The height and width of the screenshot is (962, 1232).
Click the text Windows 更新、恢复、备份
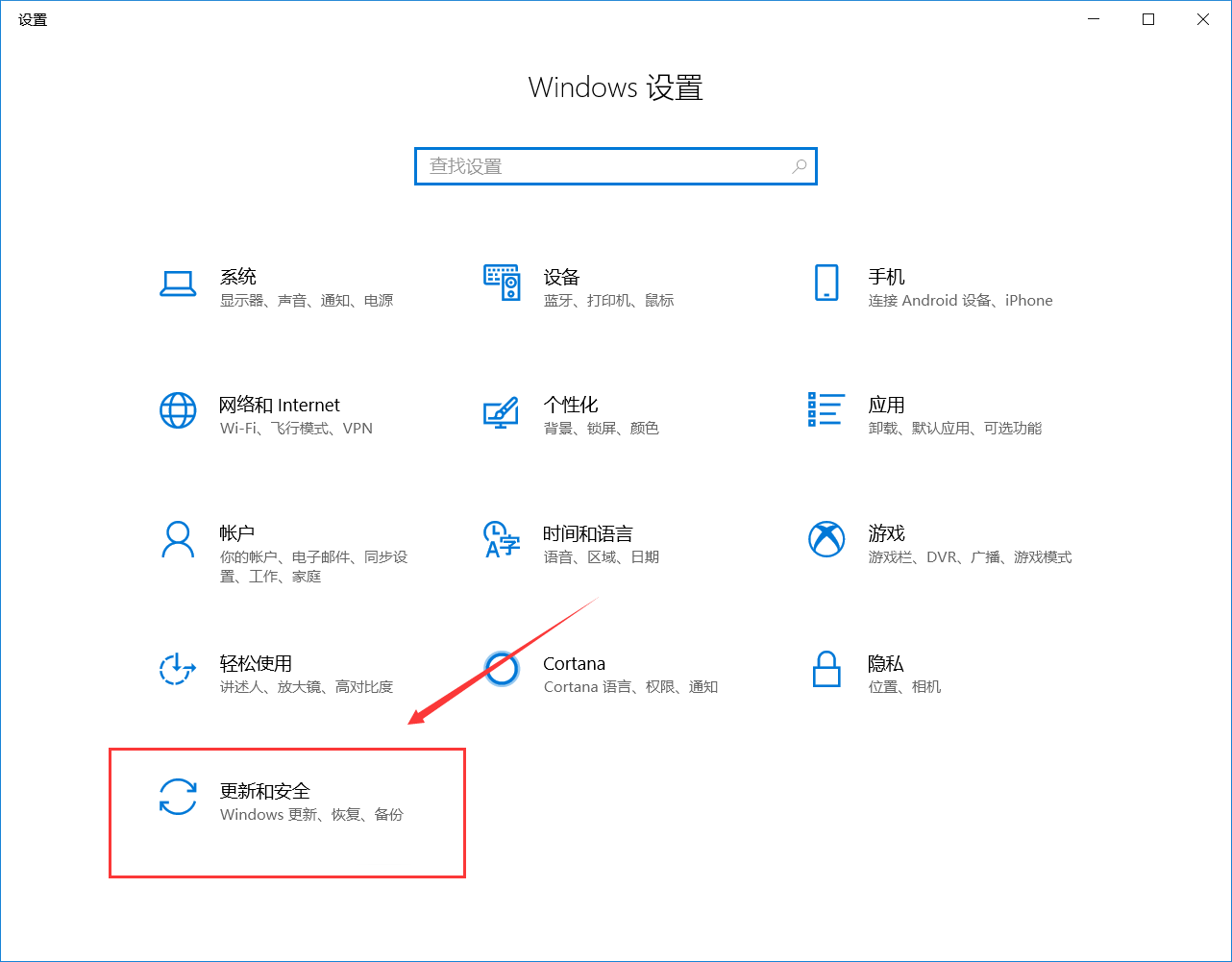click(x=312, y=815)
